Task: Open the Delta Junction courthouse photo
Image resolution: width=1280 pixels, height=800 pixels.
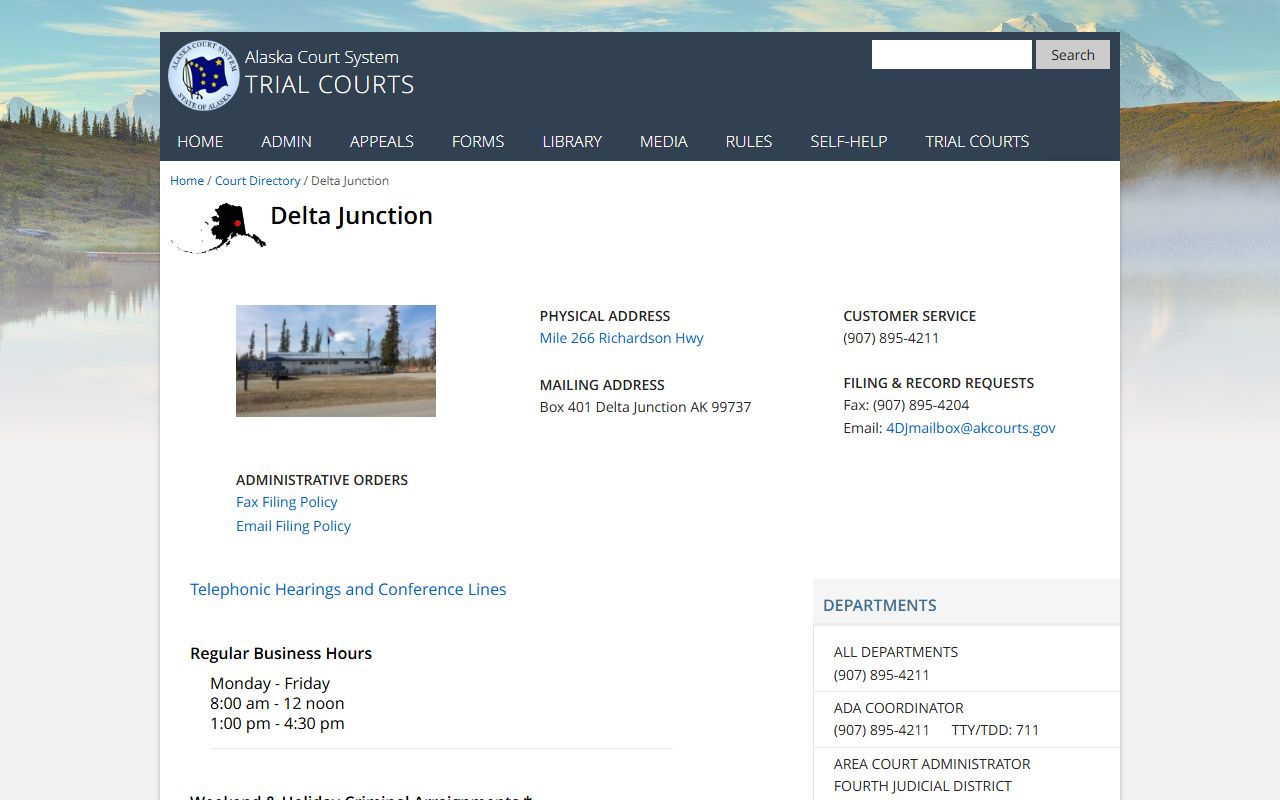Action: point(336,361)
